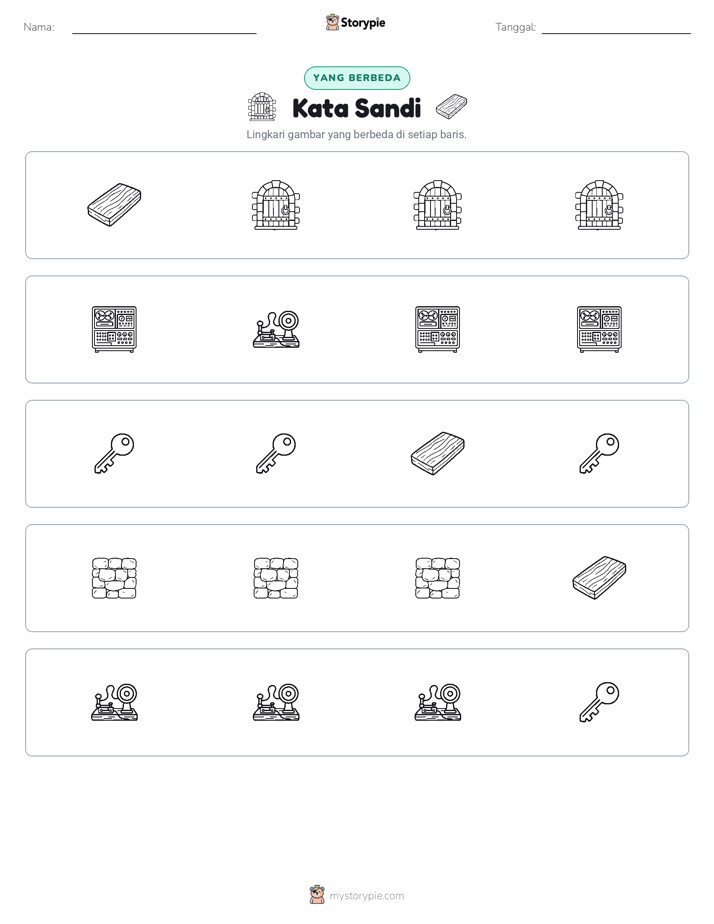Click the YANG BERBEDA badge
The height and width of the screenshot is (924, 714).
coord(357,78)
